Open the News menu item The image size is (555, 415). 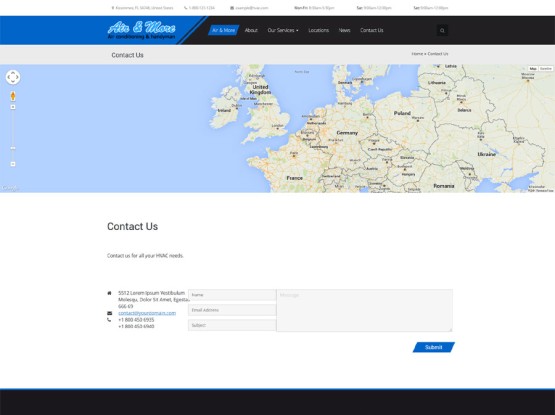click(344, 30)
